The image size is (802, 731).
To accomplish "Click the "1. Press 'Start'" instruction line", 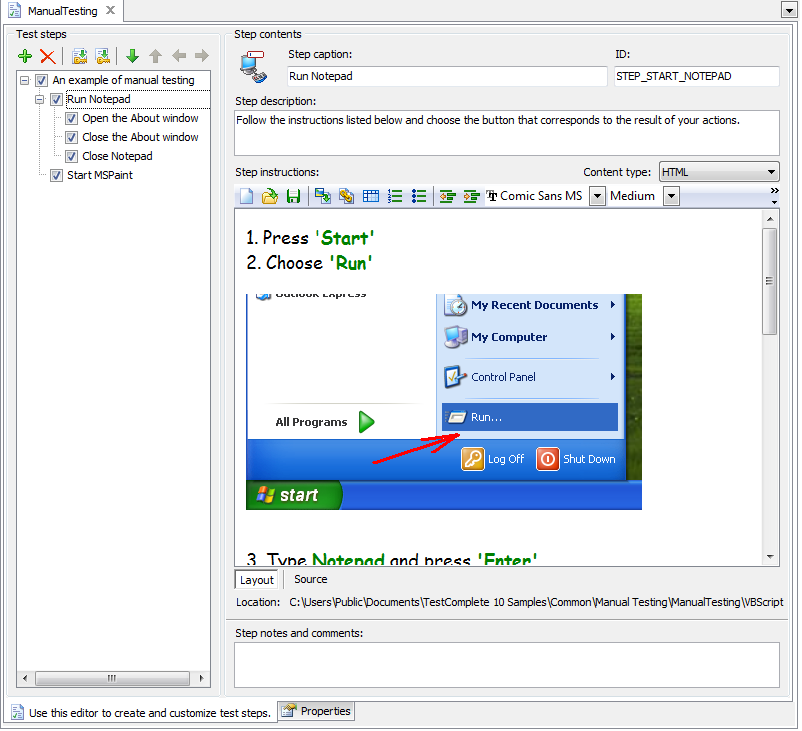I will pyautogui.click(x=310, y=238).
